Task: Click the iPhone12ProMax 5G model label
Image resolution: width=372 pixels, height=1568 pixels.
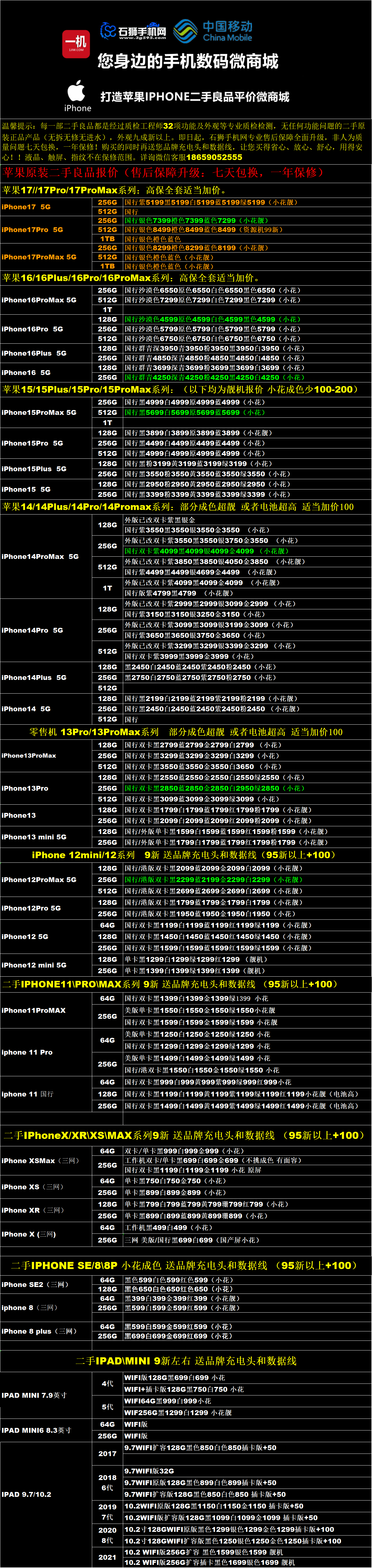Action: tap(39, 880)
